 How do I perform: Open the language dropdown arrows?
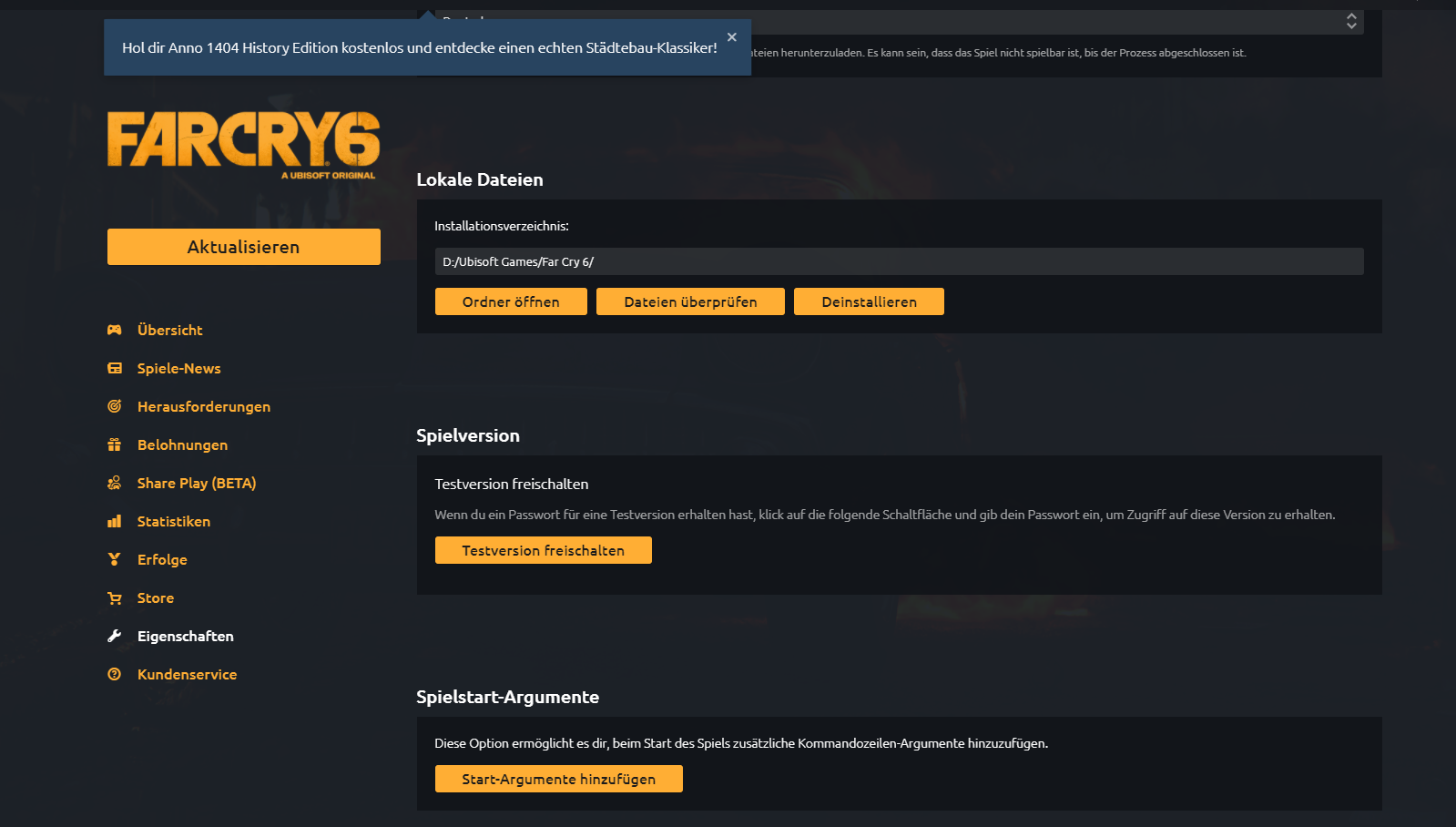[1351, 21]
